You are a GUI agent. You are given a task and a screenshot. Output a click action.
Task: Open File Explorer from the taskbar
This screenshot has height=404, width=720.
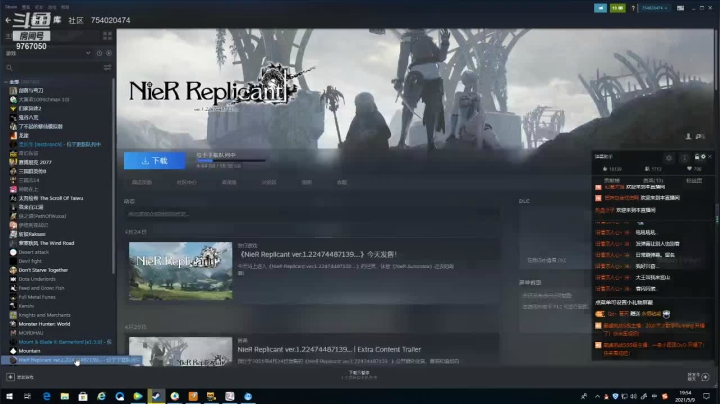coord(65,396)
